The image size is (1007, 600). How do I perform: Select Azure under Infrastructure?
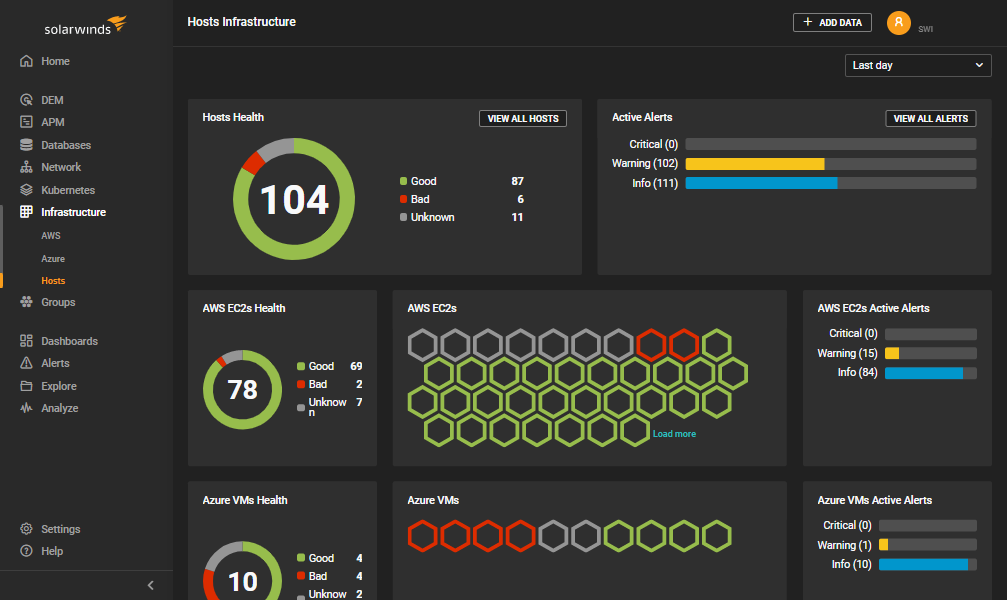click(x=53, y=259)
